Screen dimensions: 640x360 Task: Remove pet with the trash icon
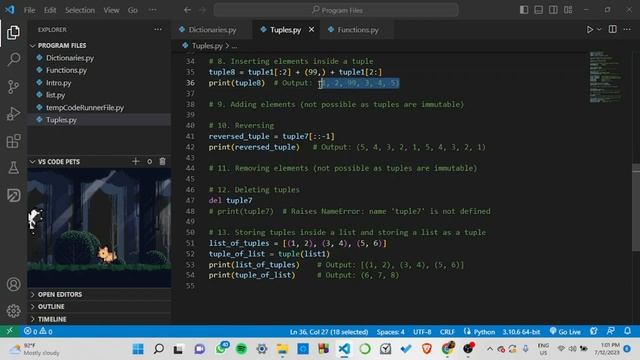(x=162, y=162)
